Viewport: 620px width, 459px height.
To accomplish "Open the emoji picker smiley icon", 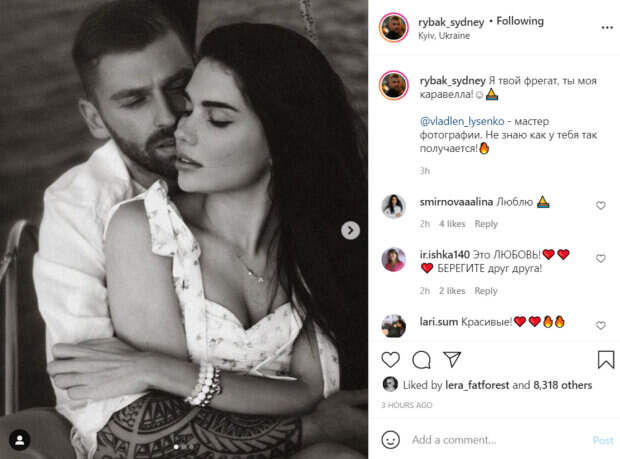I will click(390, 440).
